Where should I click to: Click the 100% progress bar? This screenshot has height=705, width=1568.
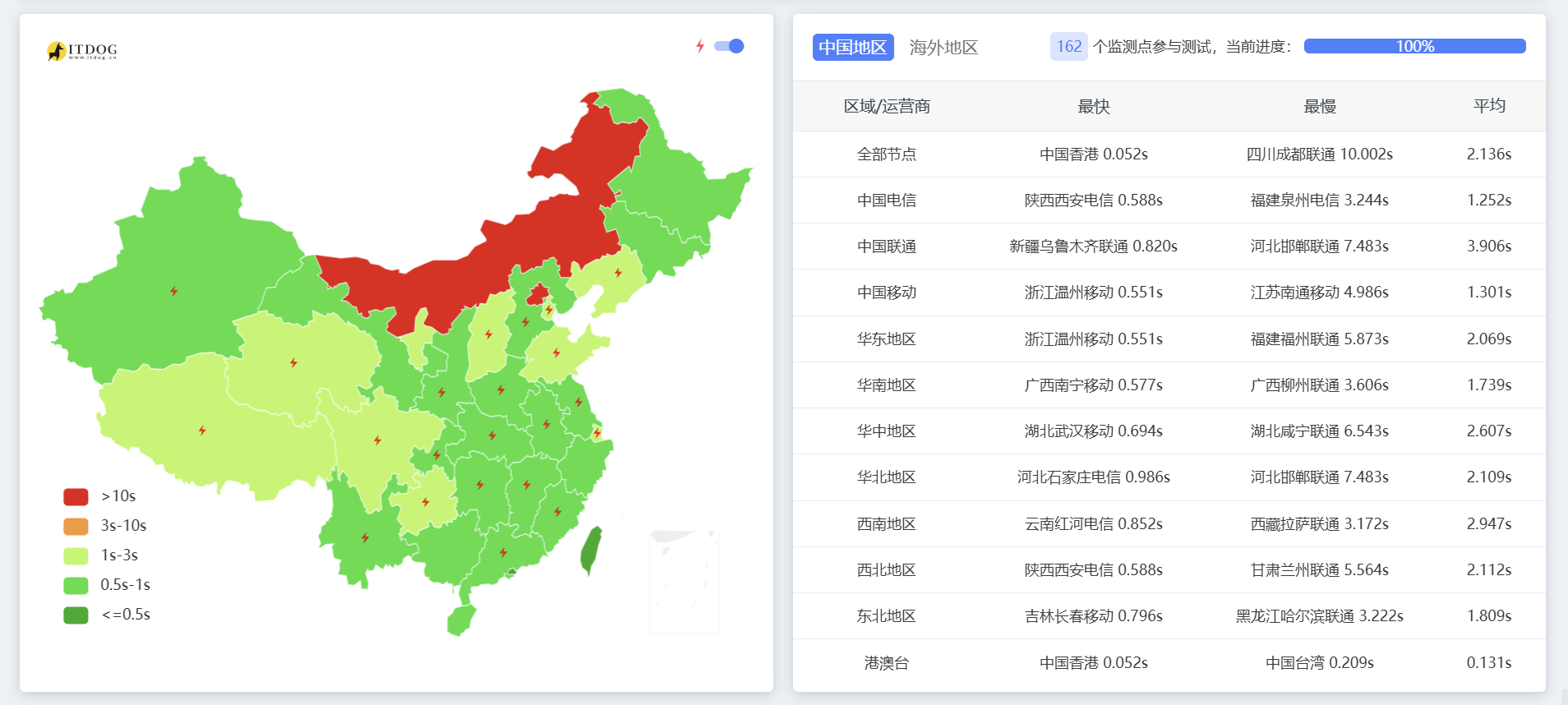click(x=1414, y=46)
